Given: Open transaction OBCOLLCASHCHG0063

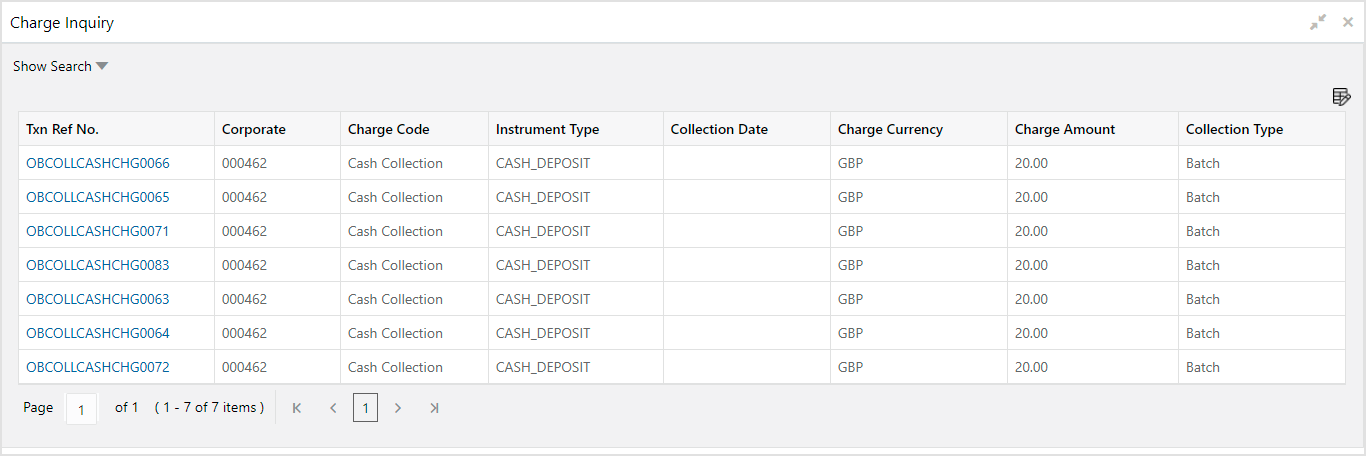Looking at the screenshot, I should pos(98,299).
